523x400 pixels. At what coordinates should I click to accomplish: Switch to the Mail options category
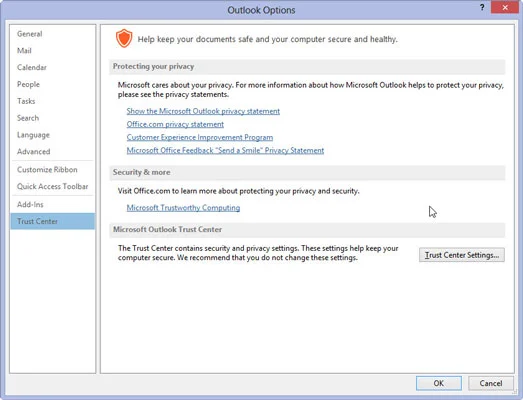(24, 51)
